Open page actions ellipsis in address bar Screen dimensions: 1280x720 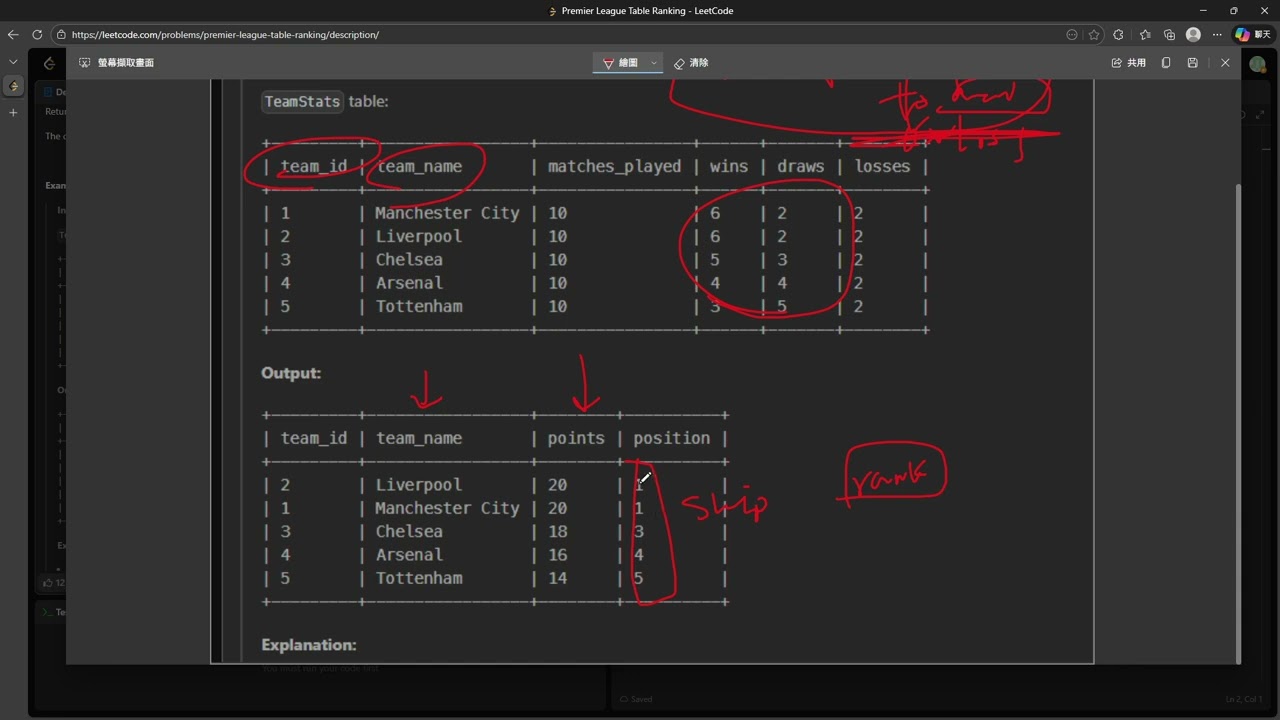click(1072, 34)
